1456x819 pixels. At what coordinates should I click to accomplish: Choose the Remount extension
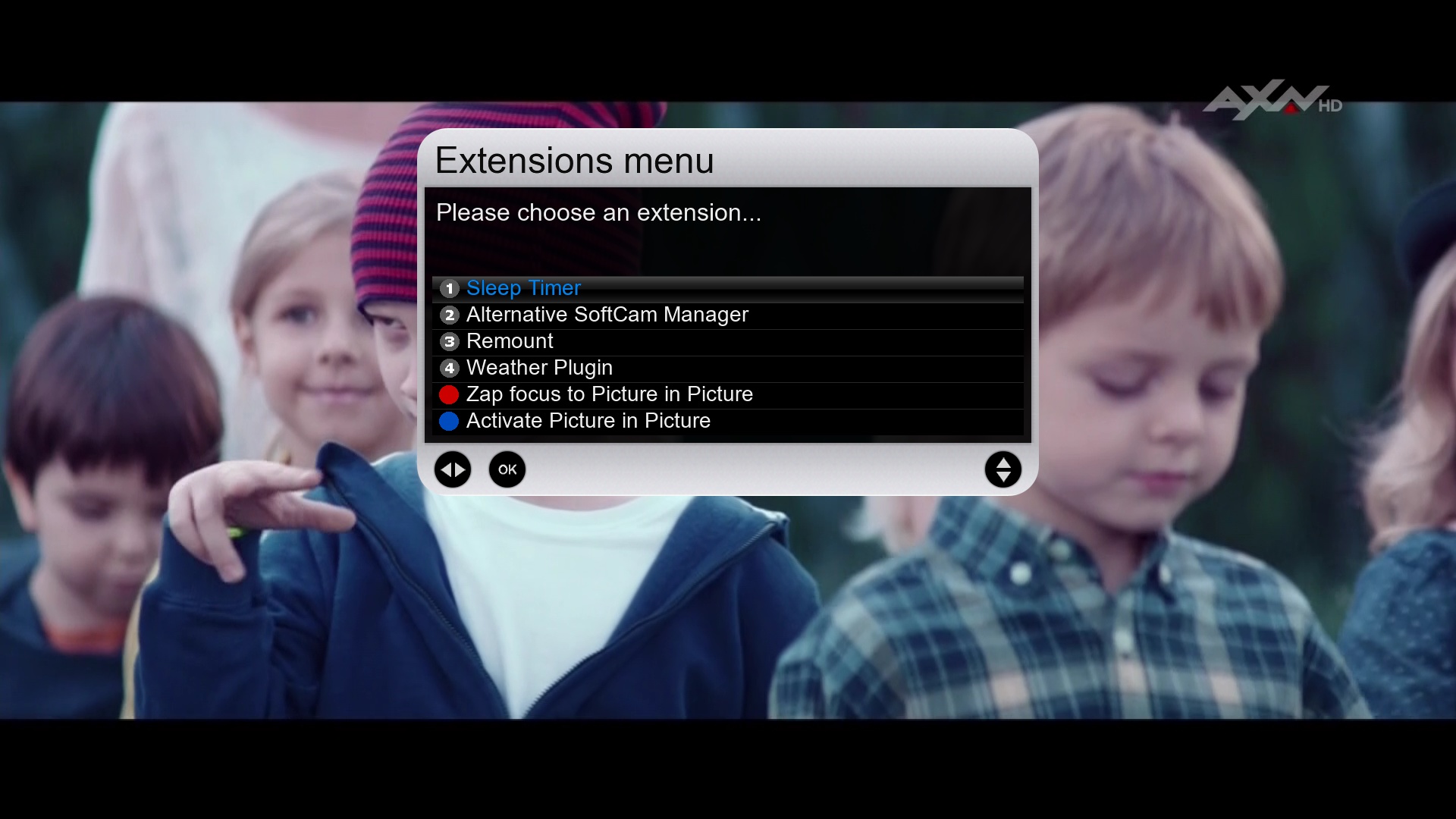tap(510, 341)
